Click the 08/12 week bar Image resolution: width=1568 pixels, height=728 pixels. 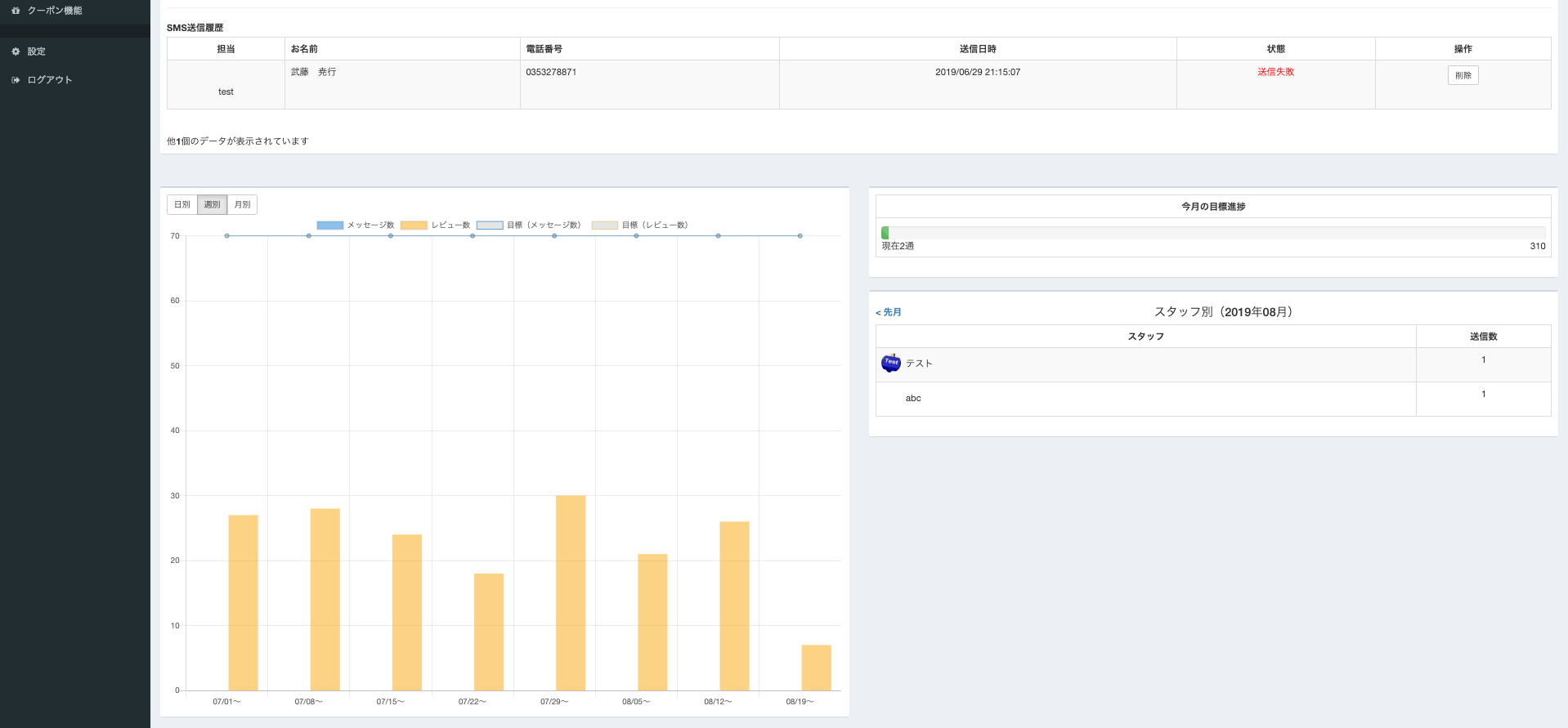pyautogui.click(x=734, y=606)
